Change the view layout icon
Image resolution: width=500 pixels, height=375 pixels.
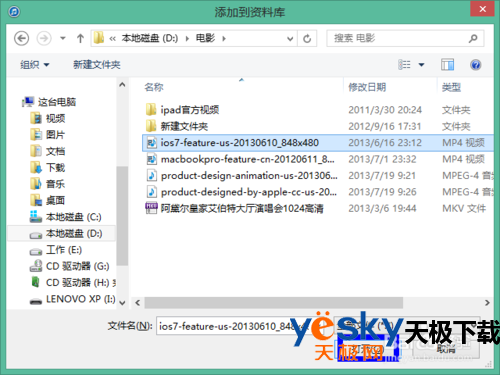point(404,65)
